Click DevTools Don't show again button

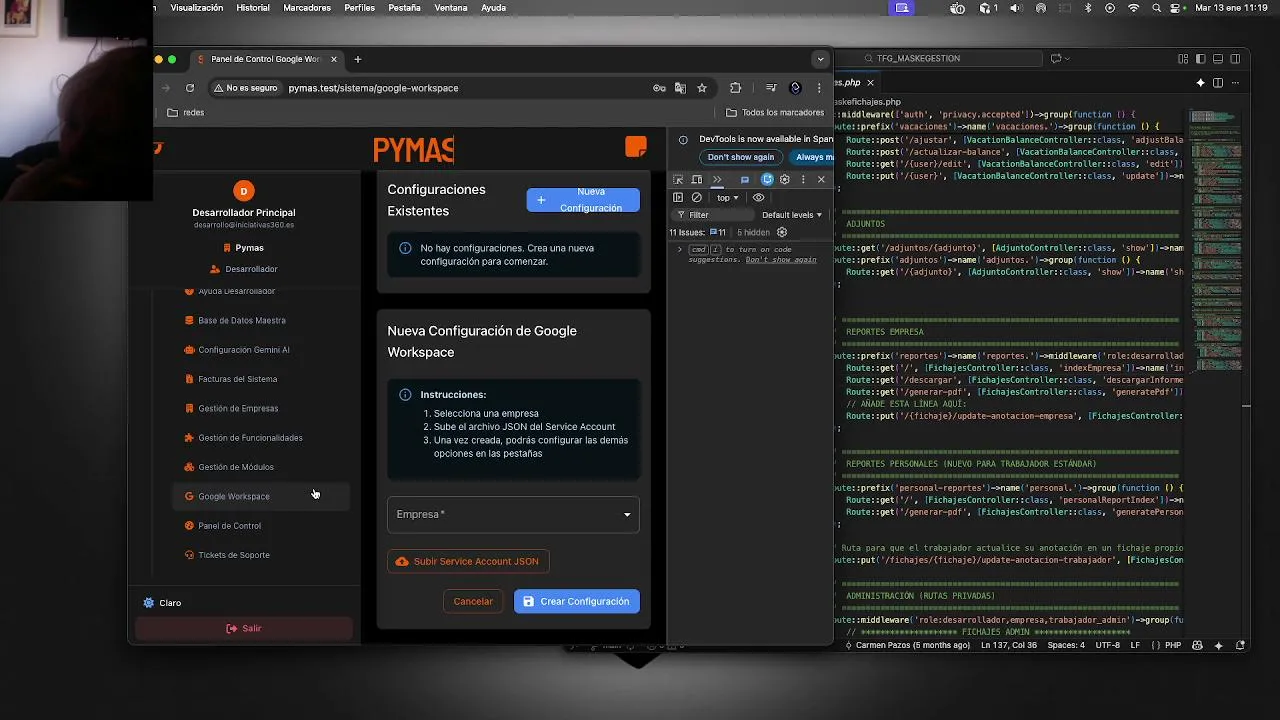pyautogui.click(x=741, y=157)
